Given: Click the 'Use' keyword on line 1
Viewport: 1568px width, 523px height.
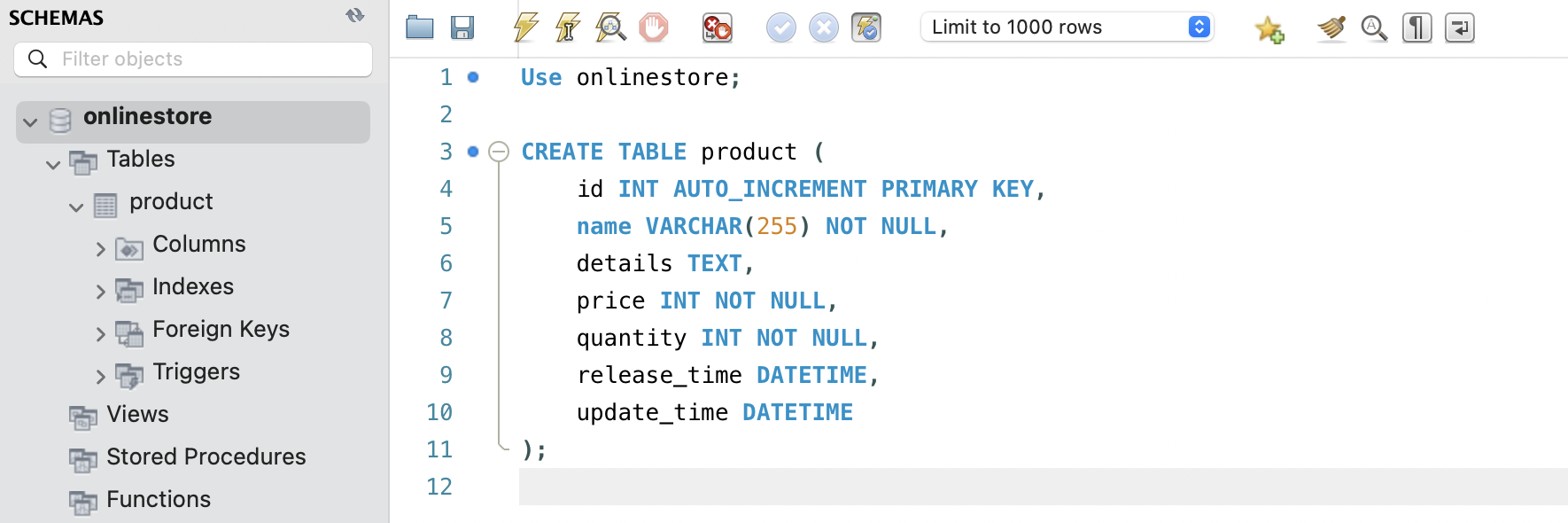Looking at the screenshot, I should (541, 77).
